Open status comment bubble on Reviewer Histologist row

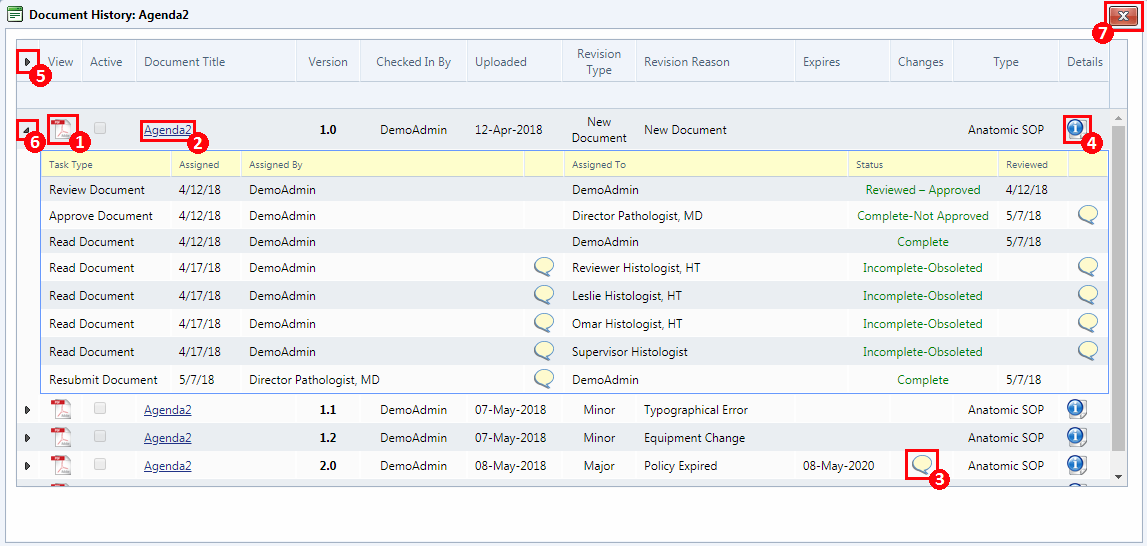(1088, 268)
